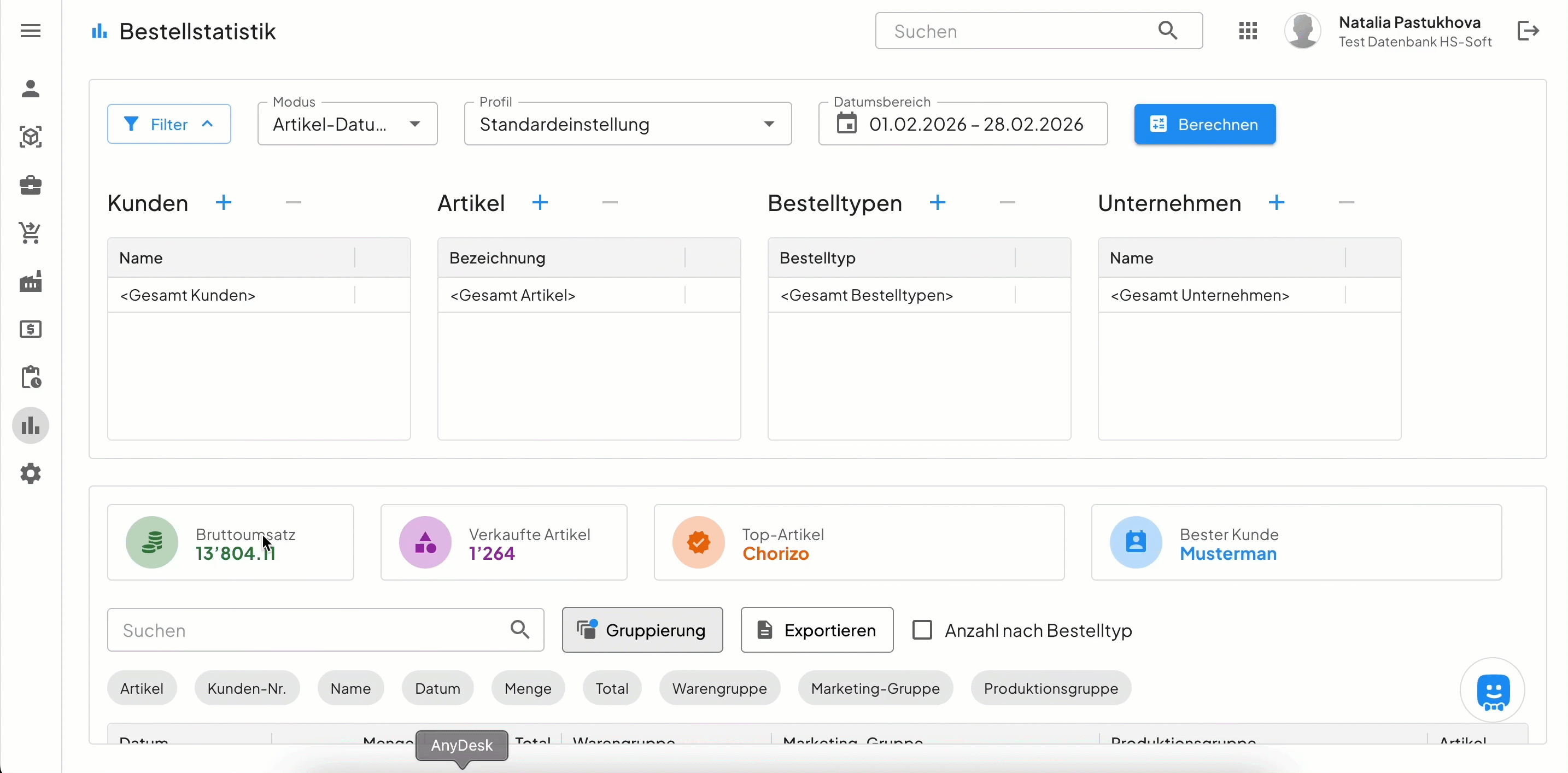Toggle the Warengruppe column chip

click(719, 688)
